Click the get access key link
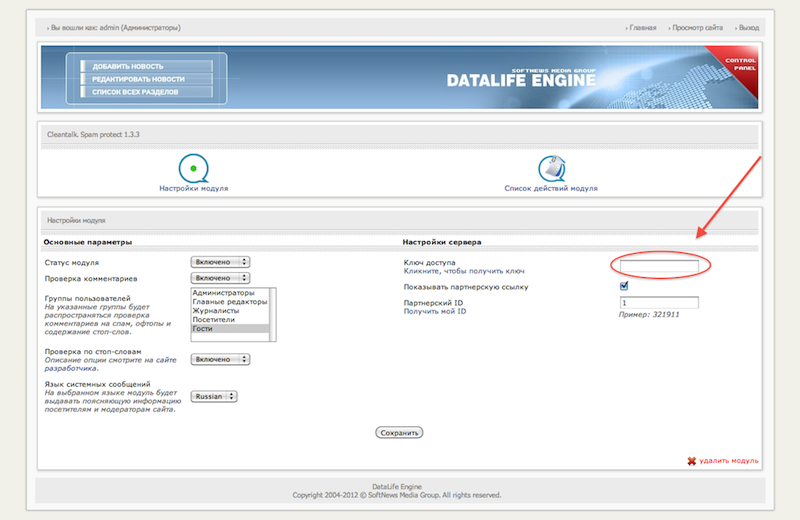The width and height of the screenshot is (800, 520). coord(463,271)
